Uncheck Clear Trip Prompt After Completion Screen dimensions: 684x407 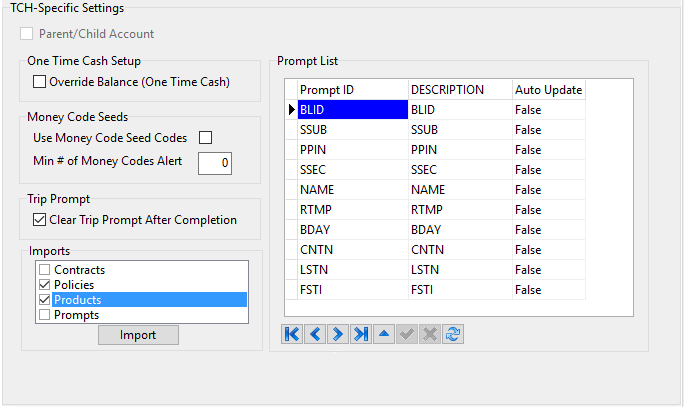[40, 220]
